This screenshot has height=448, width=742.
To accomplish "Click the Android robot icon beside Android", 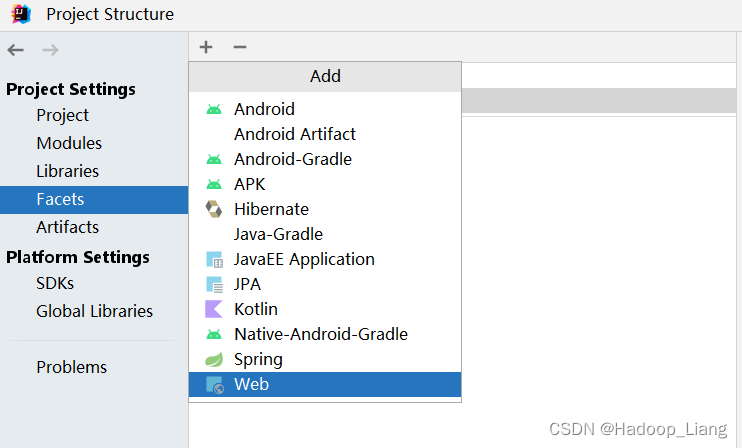I will coord(214,109).
